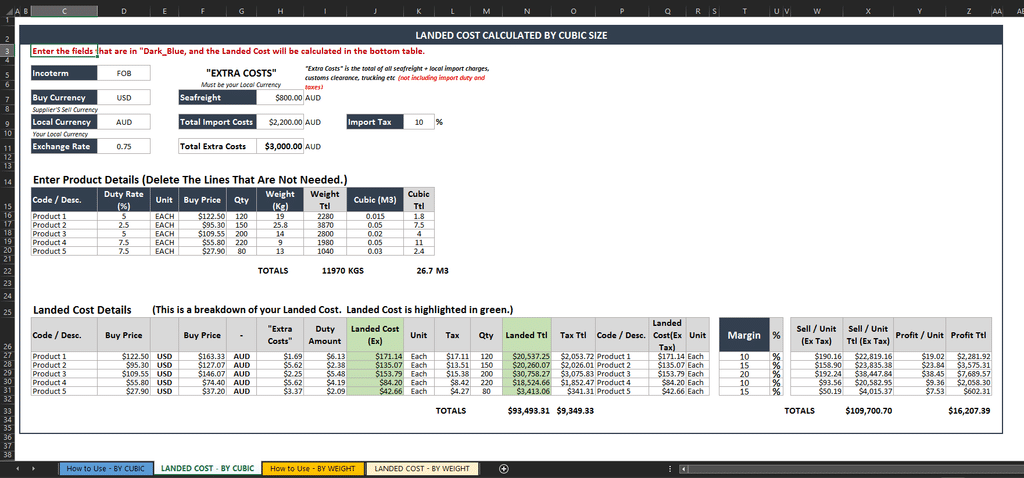Screen dimensions: 1024x478
Task: Click the total cubic '26.7 M3'
Action: click(x=431, y=270)
